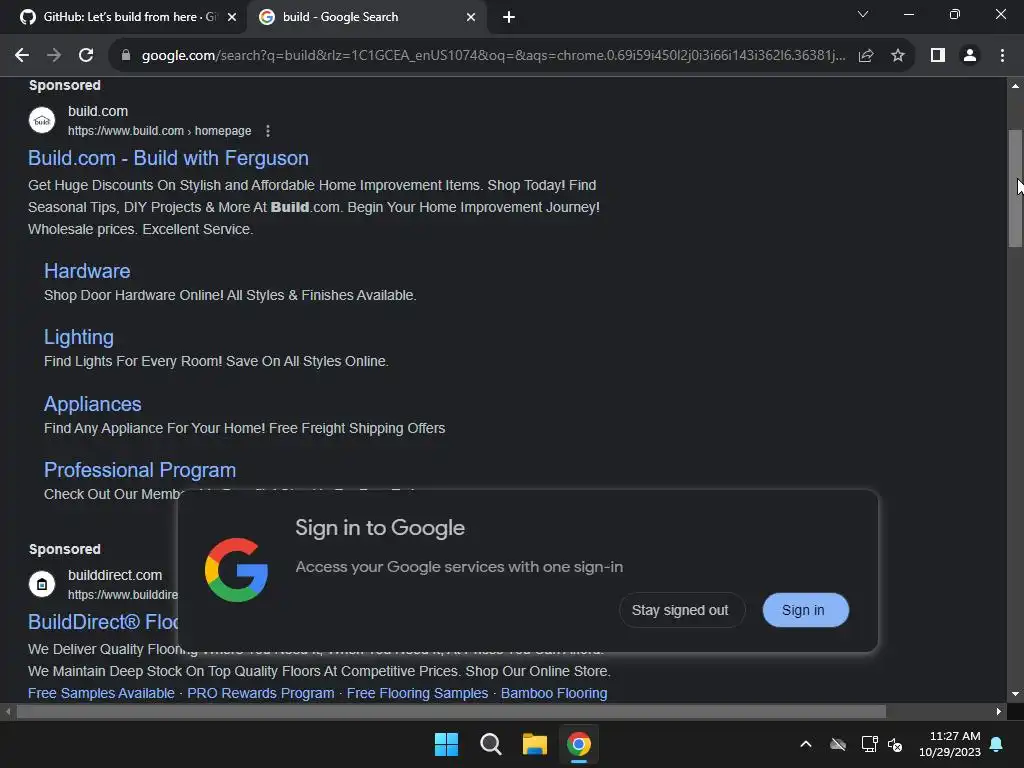Open Chrome three-dot menu
The width and height of the screenshot is (1024, 768).
click(1002, 56)
